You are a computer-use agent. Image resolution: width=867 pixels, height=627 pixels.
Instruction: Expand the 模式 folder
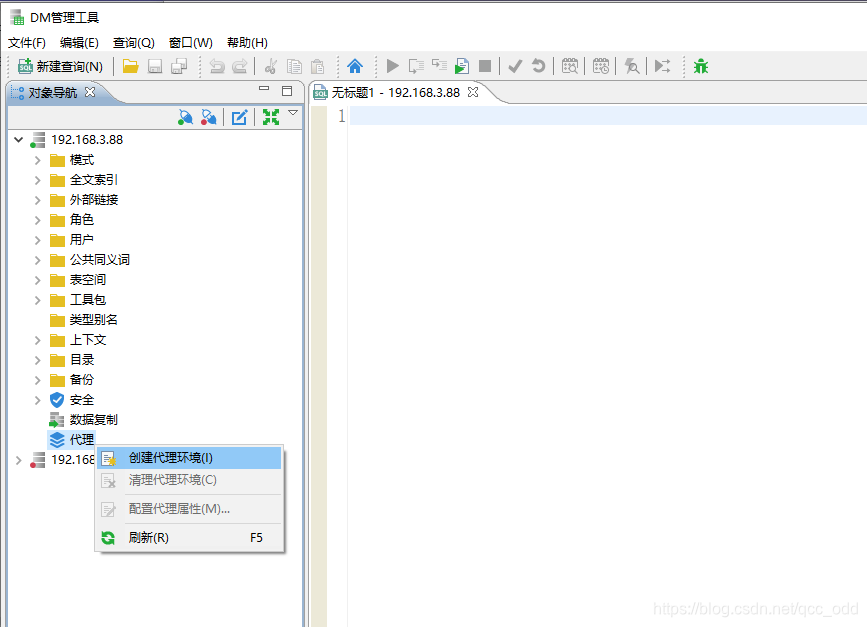click(38, 160)
